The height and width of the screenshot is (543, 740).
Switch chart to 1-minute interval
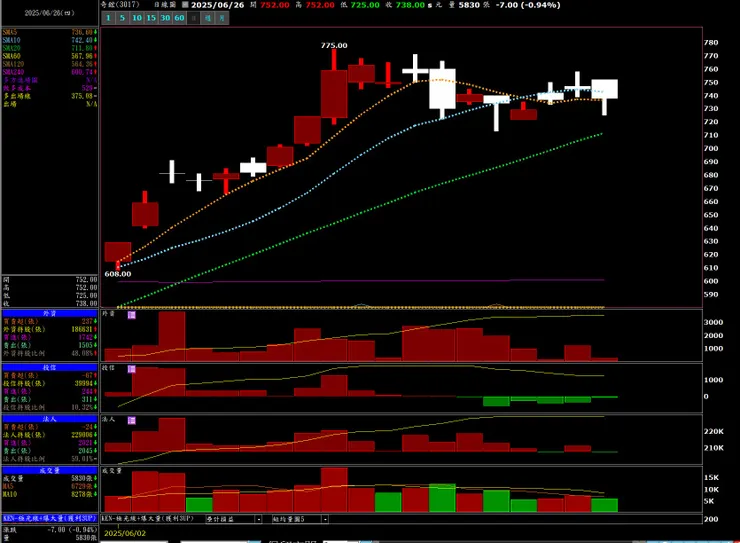[109, 18]
